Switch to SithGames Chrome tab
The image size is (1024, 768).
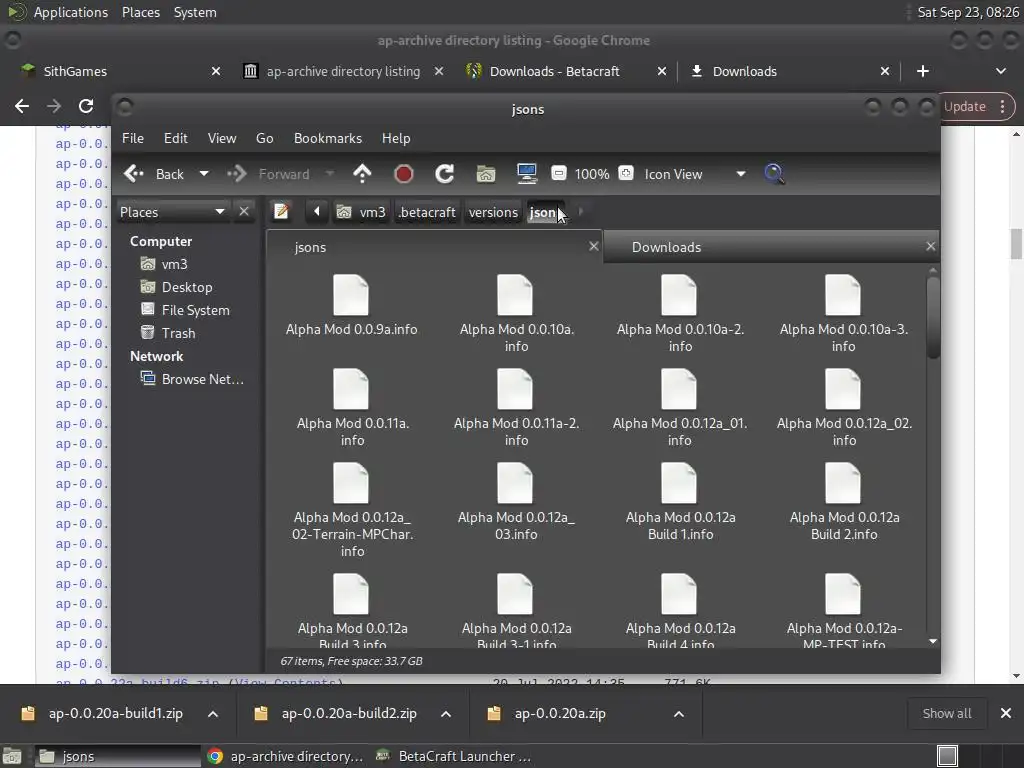(121, 71)
